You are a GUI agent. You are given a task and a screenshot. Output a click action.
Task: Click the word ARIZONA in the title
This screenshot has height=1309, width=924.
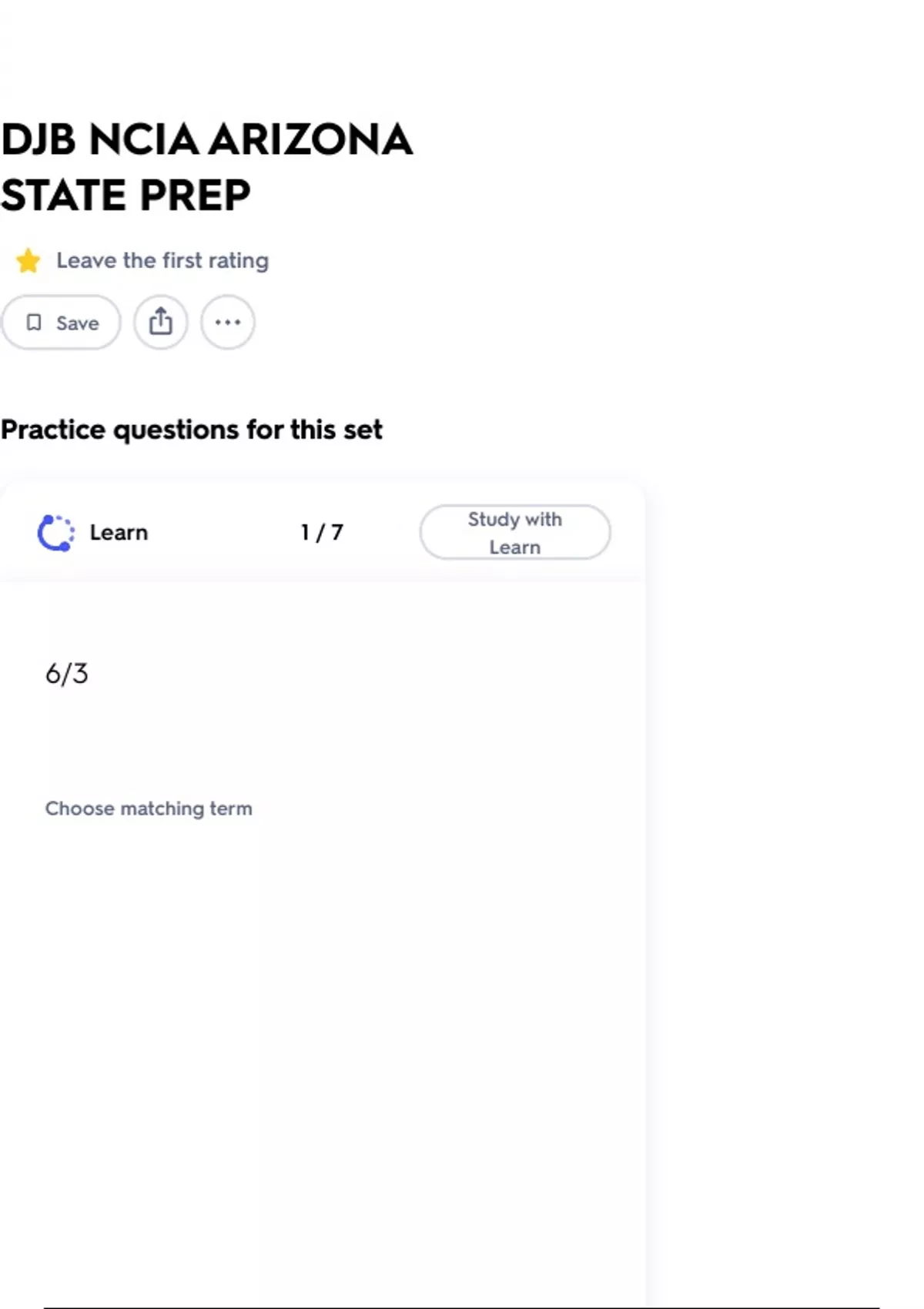point(310,139)
